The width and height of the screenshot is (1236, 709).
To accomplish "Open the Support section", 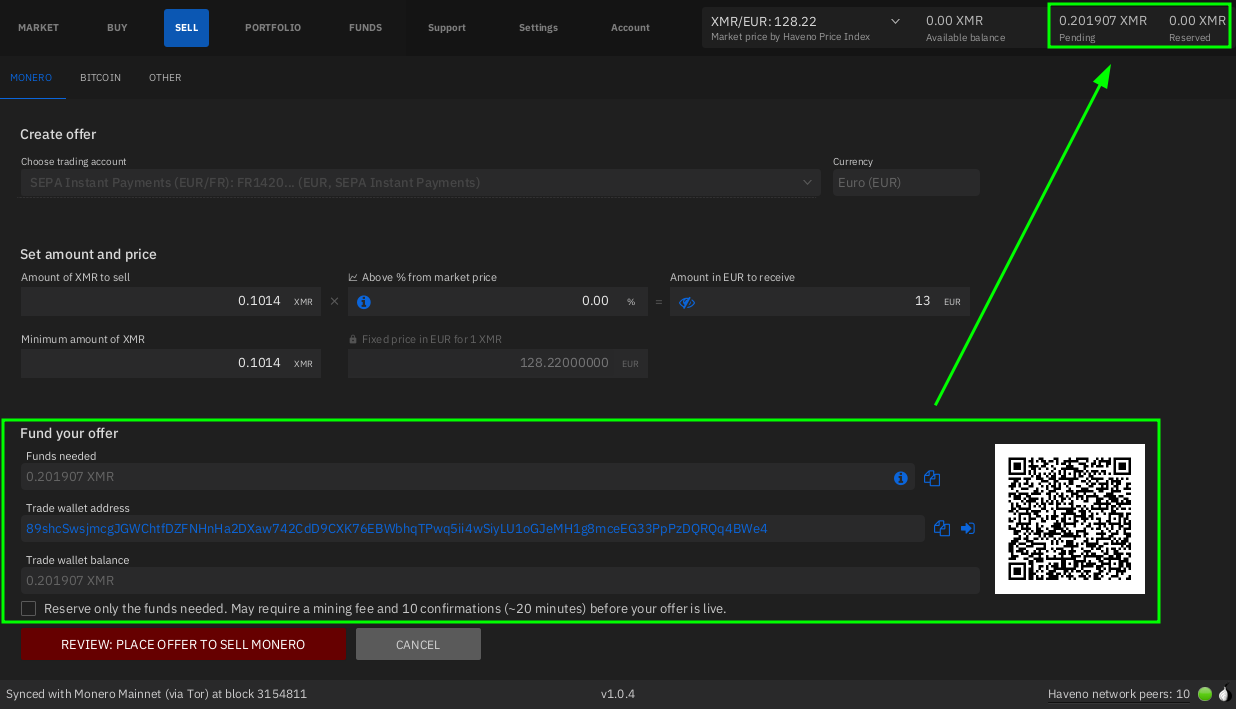I will 447,28.
